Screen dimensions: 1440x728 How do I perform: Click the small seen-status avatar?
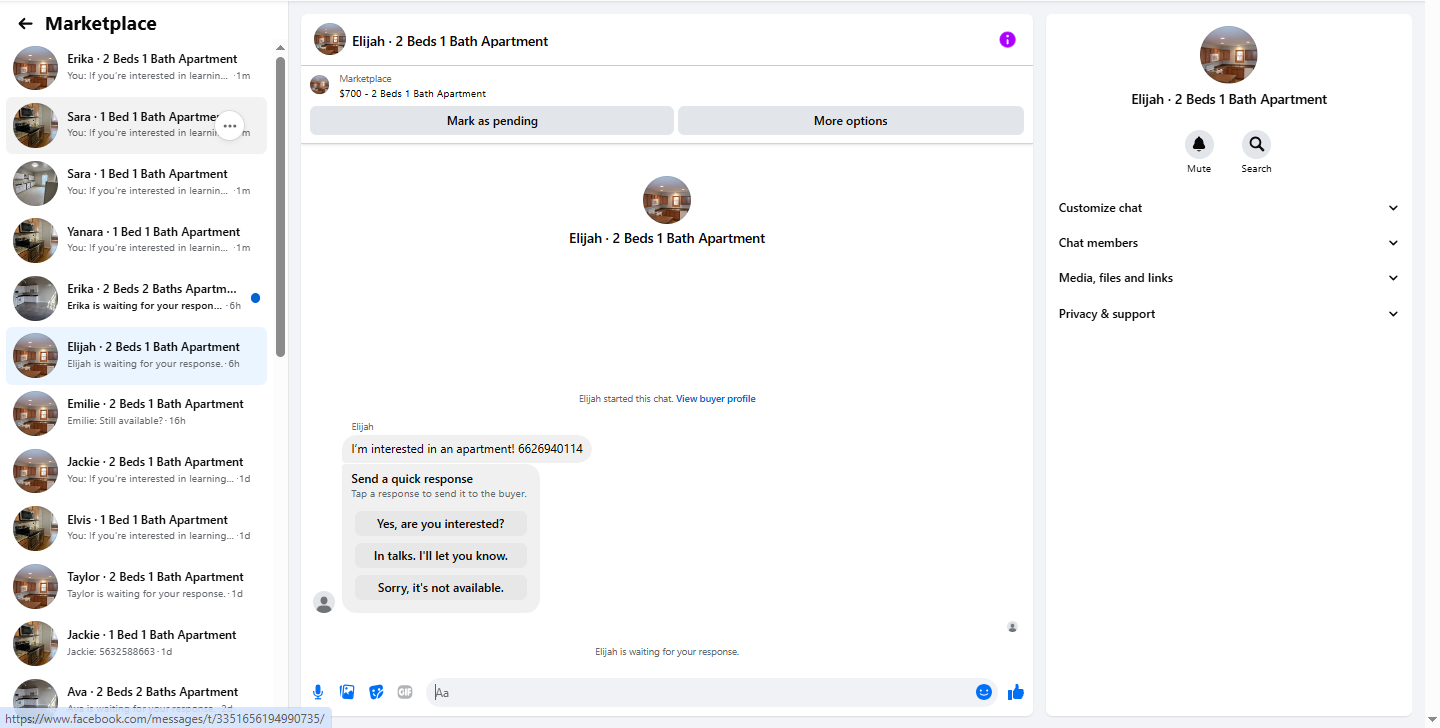point(1012,627)
